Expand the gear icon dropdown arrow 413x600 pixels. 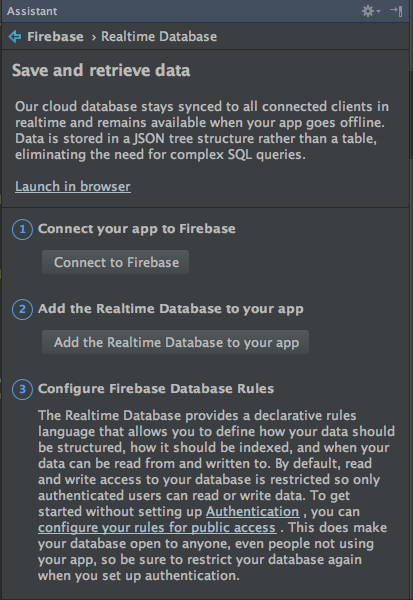379,11
